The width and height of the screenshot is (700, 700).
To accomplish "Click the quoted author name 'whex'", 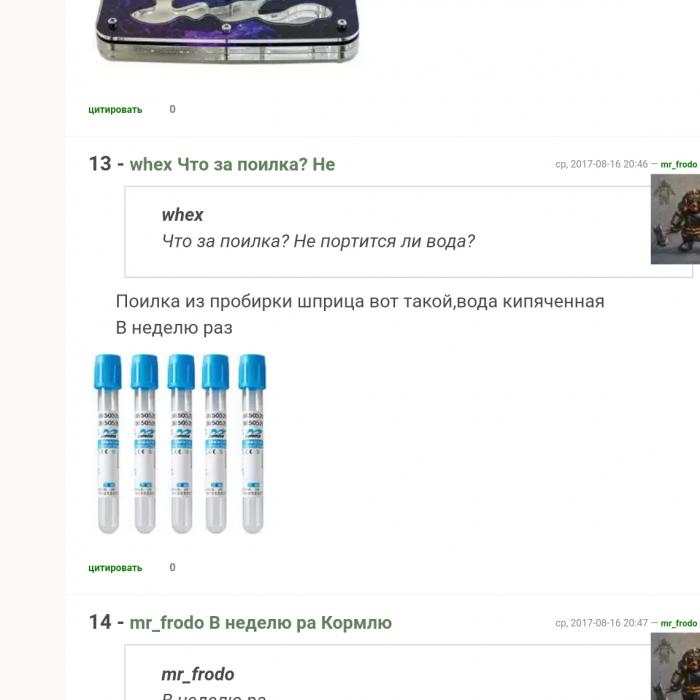I will click(183, 215).
